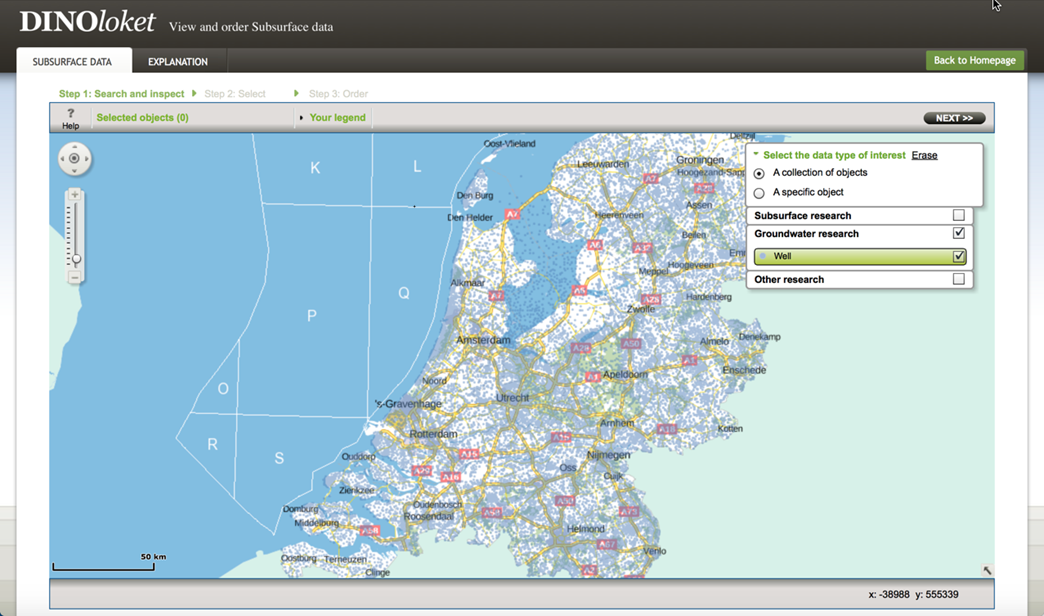Open the 'Selected objects (0)' panel
This screenshot has height=616, width=1044.
tap(142, 118)
